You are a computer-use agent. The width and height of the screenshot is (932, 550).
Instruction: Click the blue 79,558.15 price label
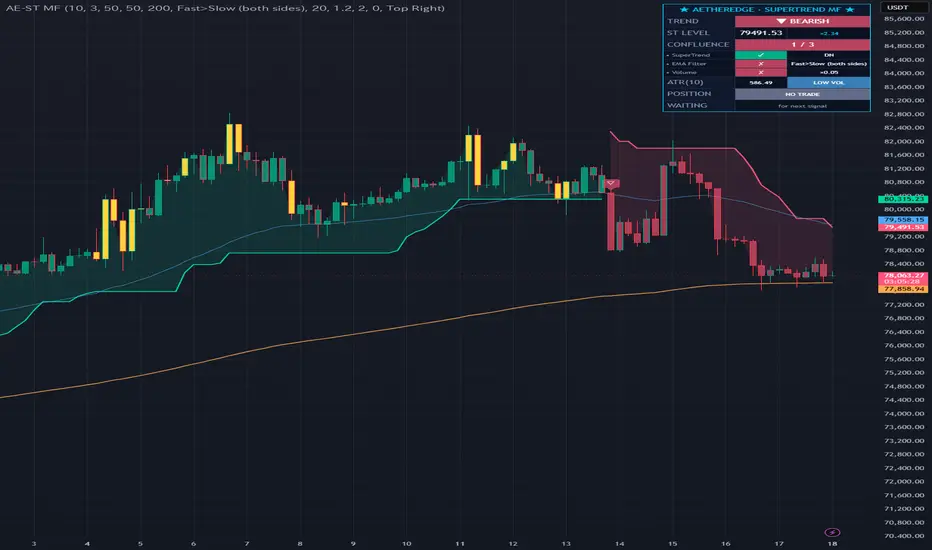pos(903,220)
